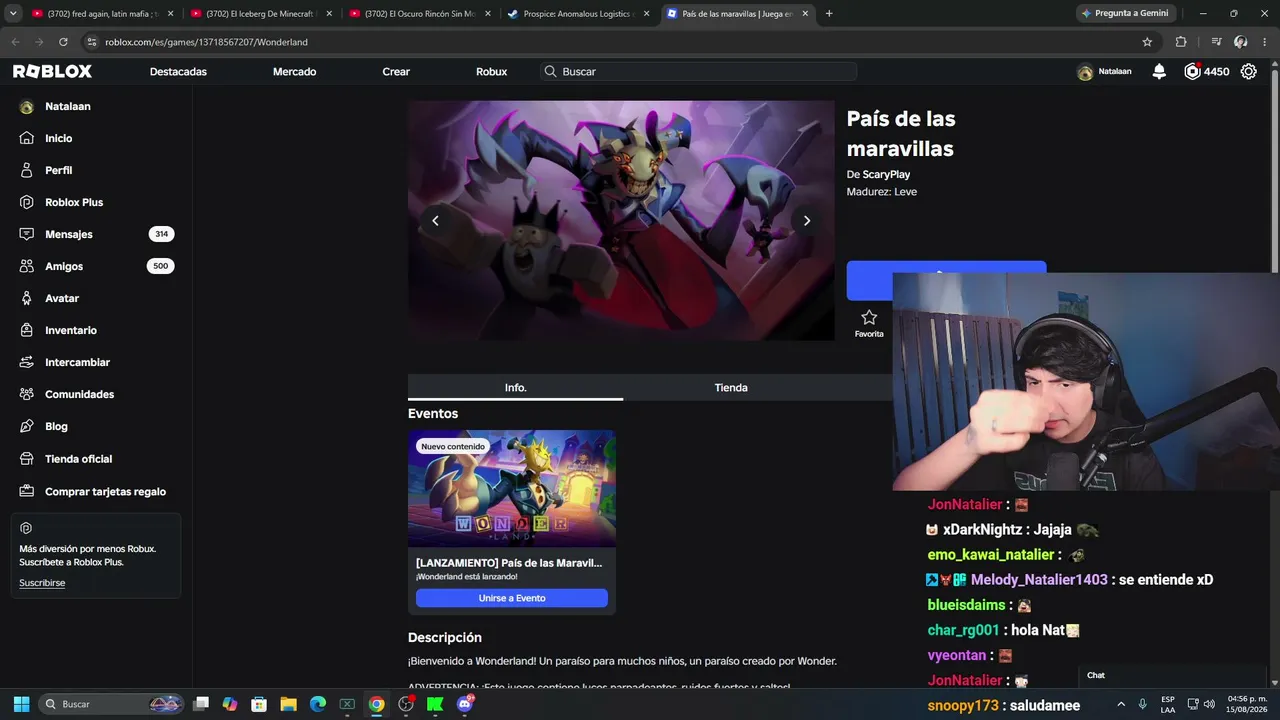Image resolution: width=1280 pixels, height=720 pixels.
Task: Switch to the Tienda tab
Action: [731, 388]
